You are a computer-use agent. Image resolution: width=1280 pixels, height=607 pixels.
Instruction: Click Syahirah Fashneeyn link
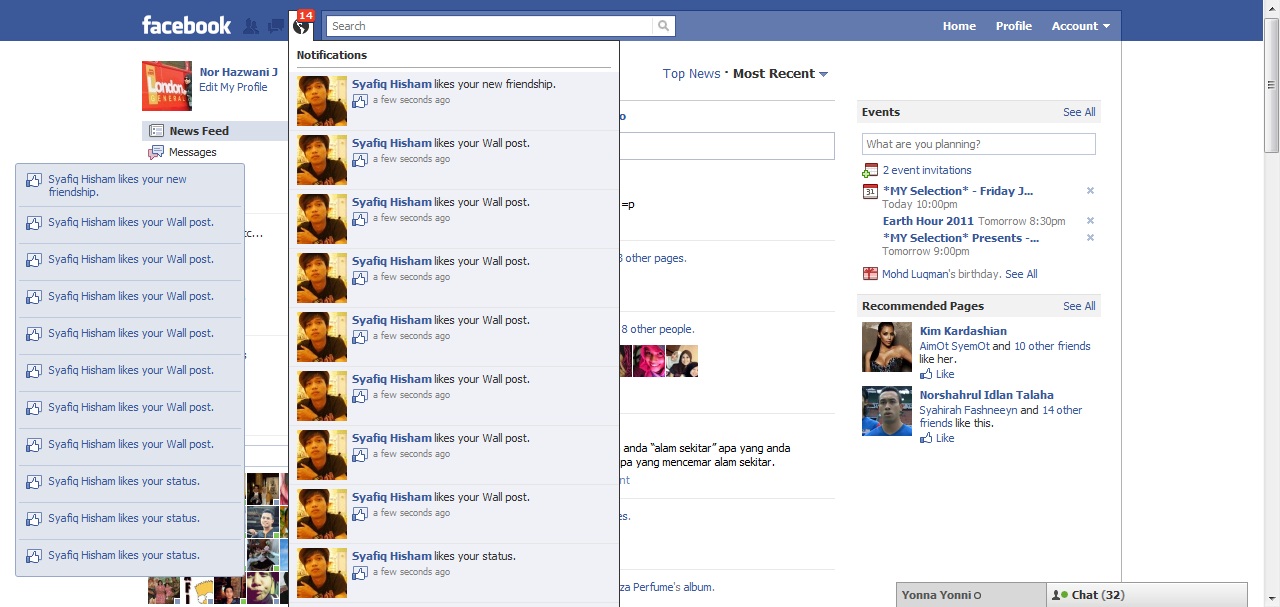[x=968, y=410]
